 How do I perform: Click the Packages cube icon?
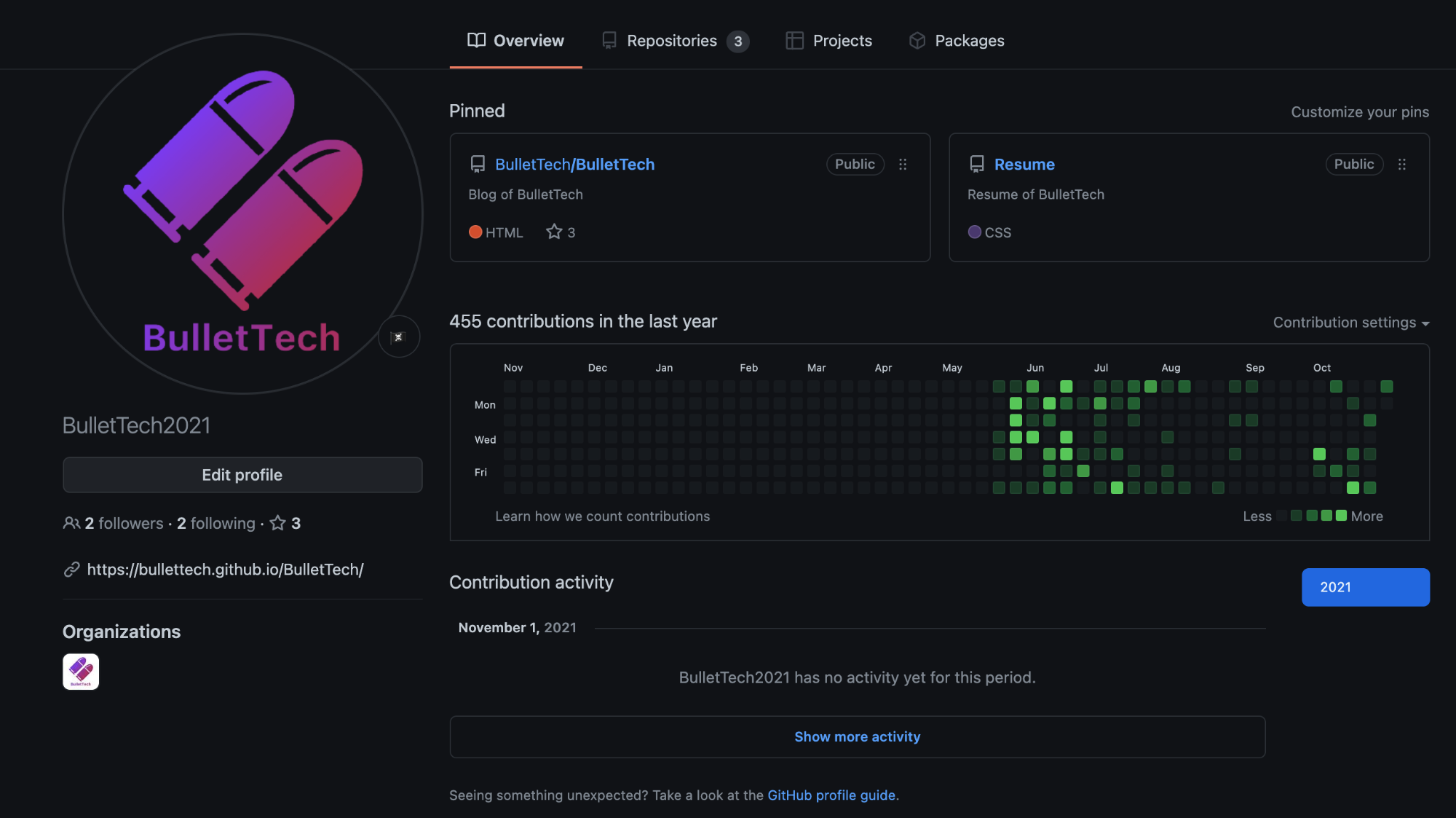(917, 41)
